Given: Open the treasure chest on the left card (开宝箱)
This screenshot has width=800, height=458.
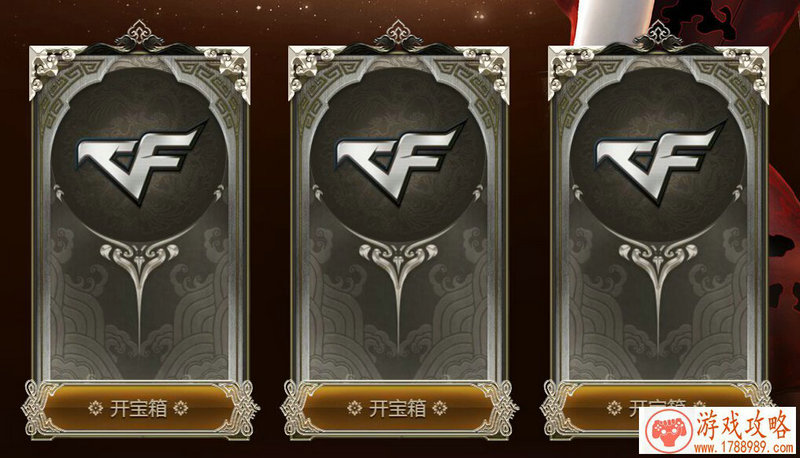Looking at the screenshot, I should click(x=139, y=409).
